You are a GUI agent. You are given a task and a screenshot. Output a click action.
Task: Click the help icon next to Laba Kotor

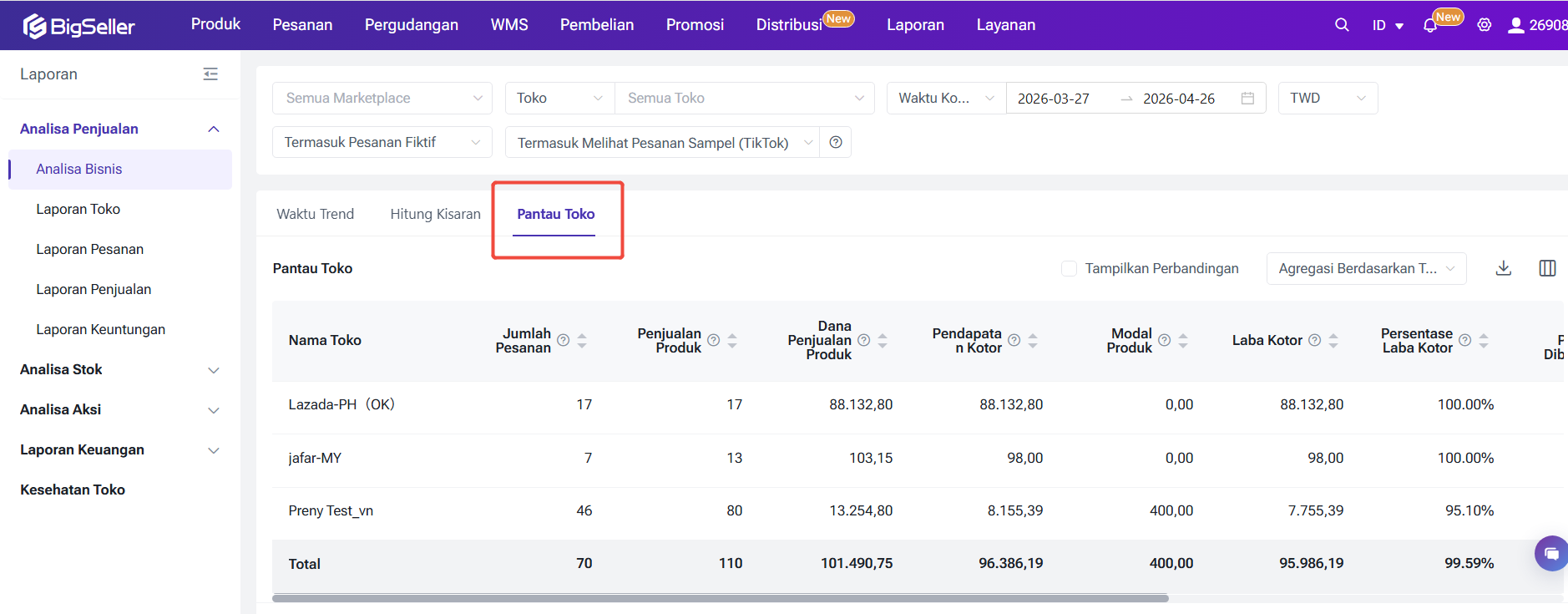(1314, 341)
